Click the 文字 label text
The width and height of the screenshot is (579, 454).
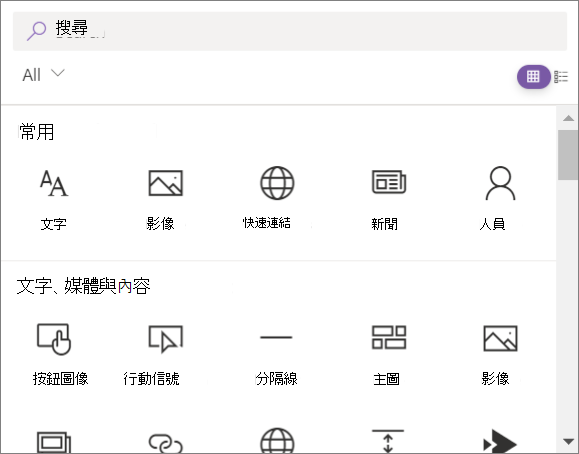pyautogui.click(x=54, y=224)
